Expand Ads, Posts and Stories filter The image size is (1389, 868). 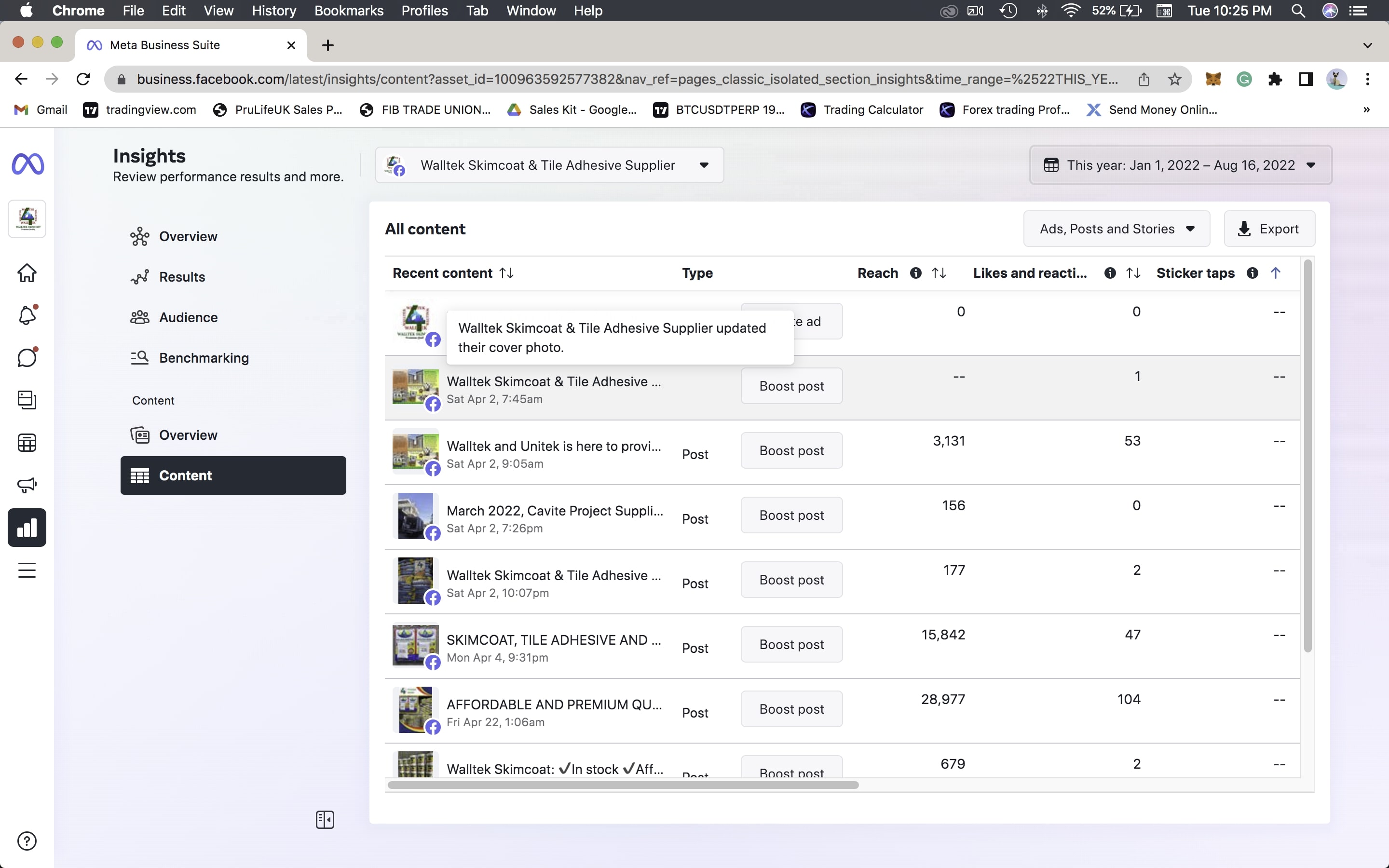1117,229
